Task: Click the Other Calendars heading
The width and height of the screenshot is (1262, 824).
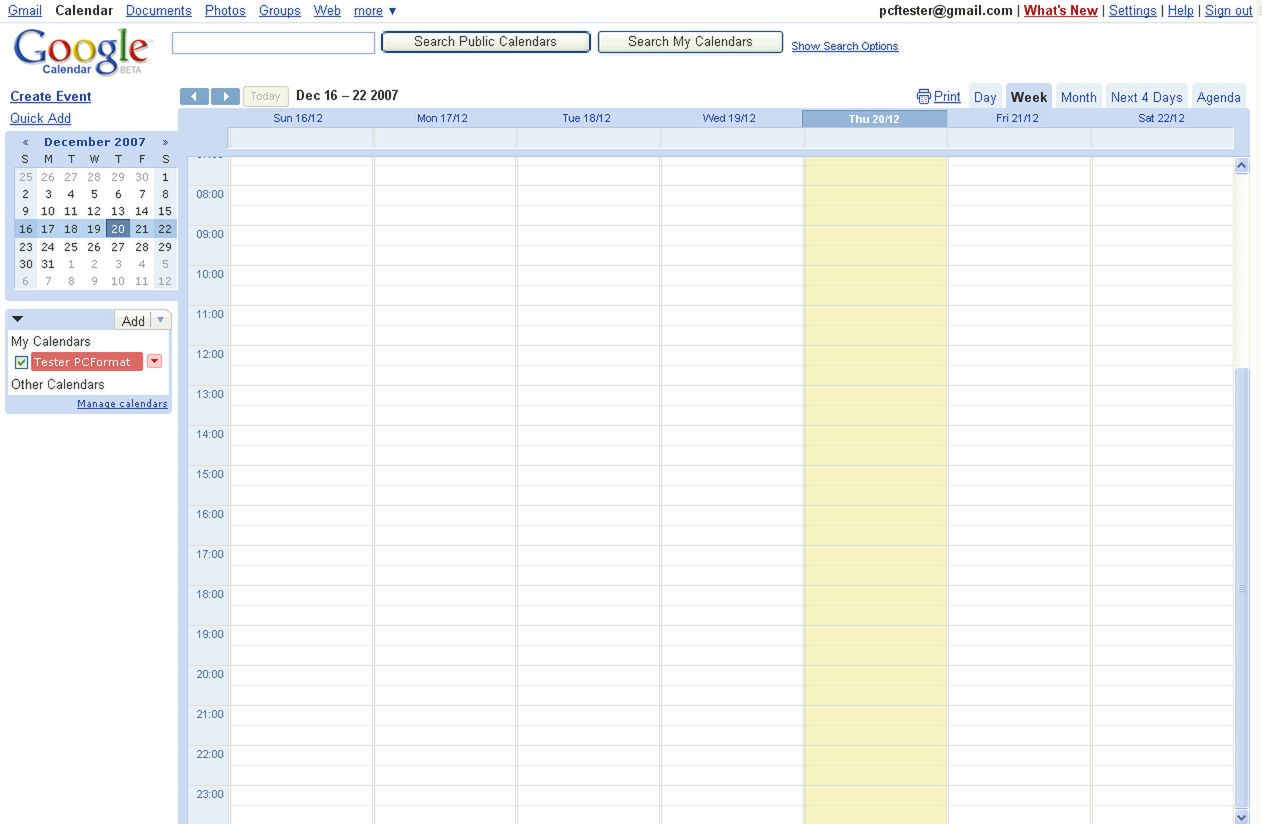Action: (x=57, y=384)
